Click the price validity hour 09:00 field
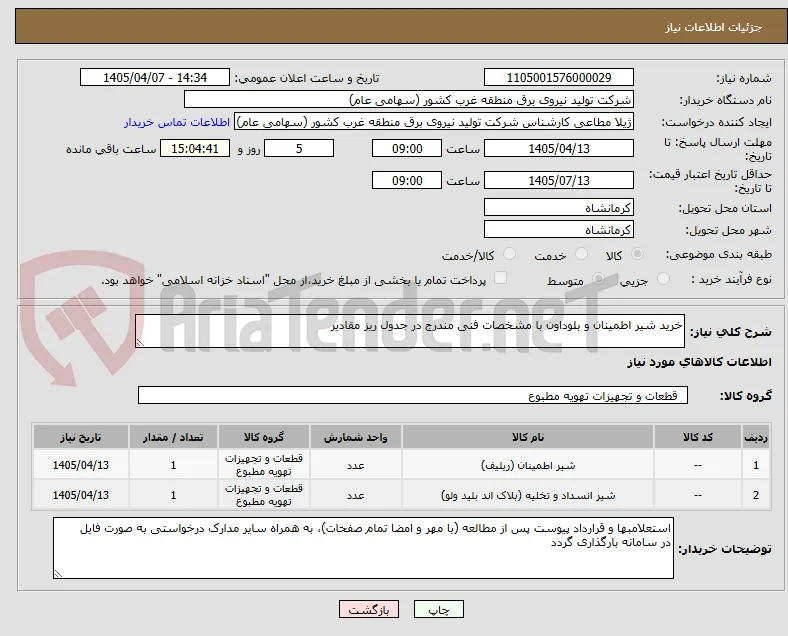This screenshot has height=636, width=788. coord(407,180)
